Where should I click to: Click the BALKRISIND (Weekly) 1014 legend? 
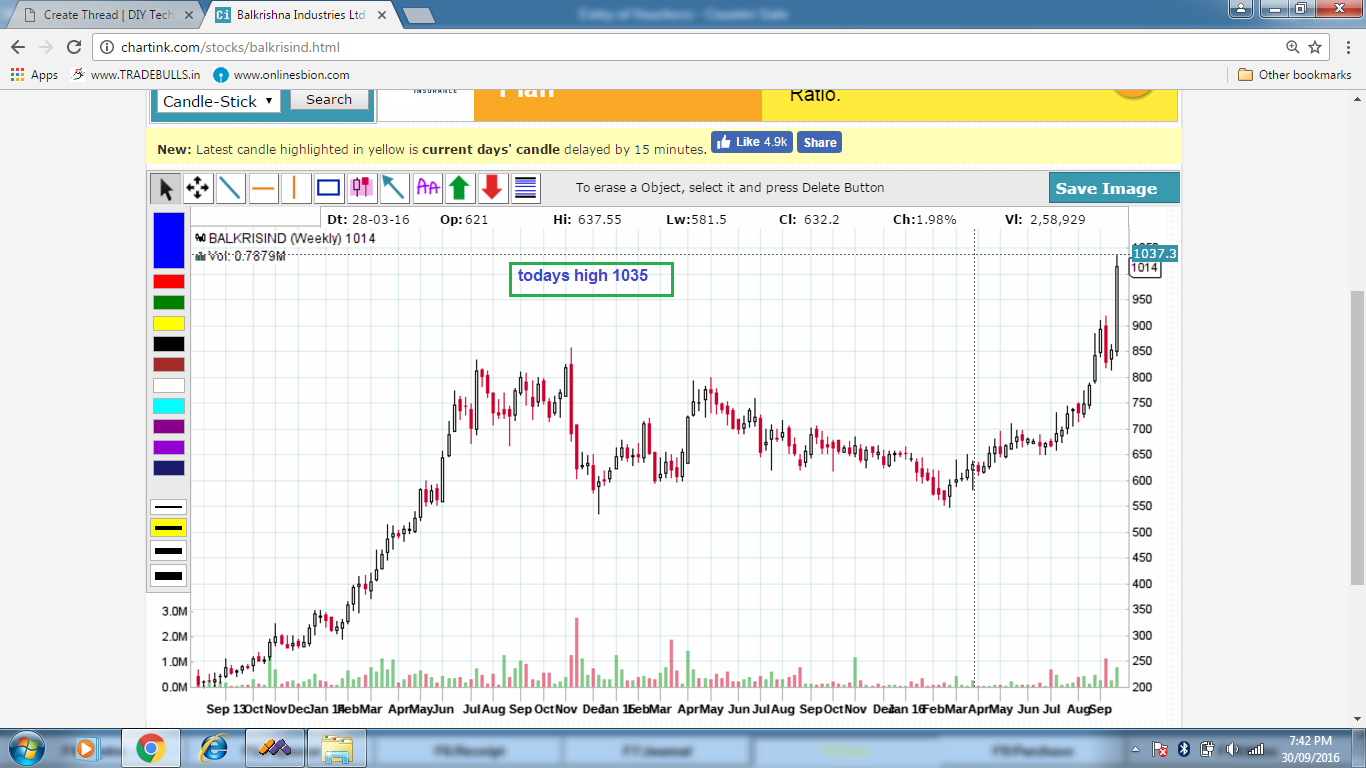click(285, 238)
